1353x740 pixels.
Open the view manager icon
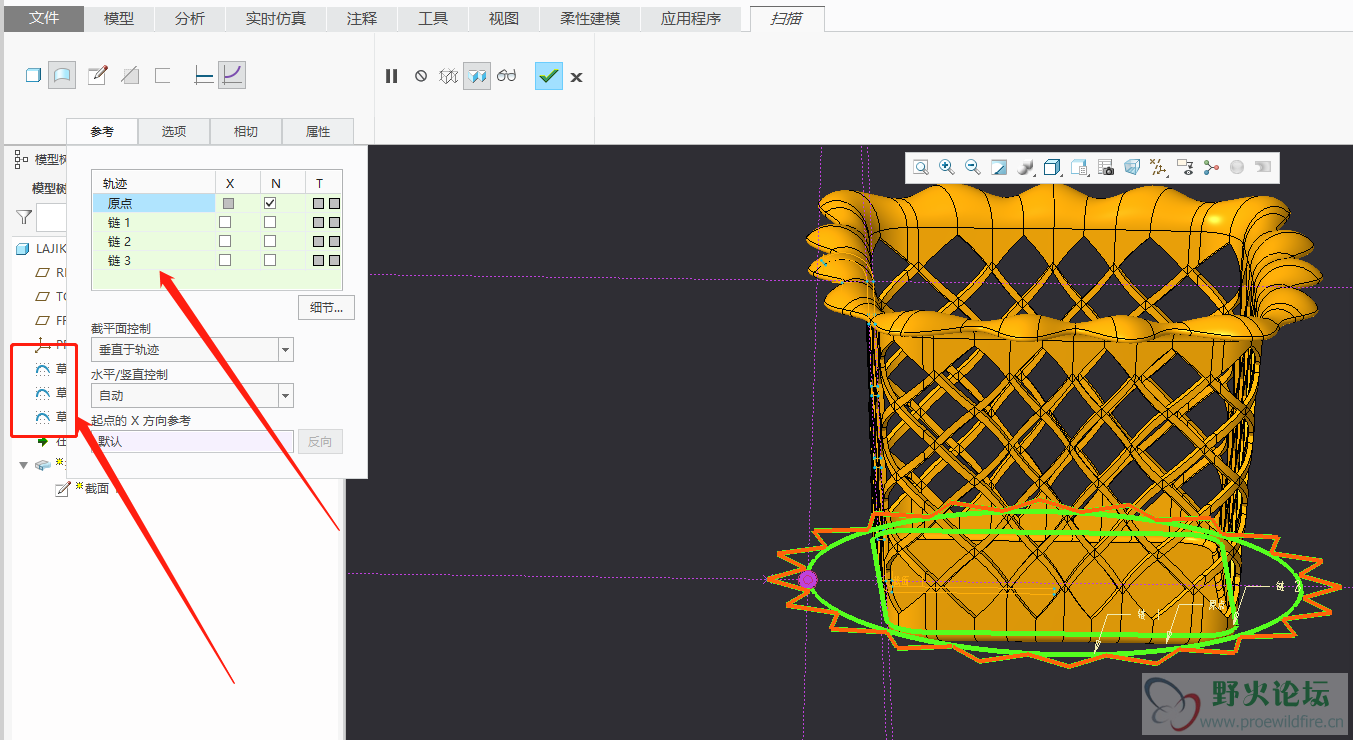click(x=1079, y=168)
